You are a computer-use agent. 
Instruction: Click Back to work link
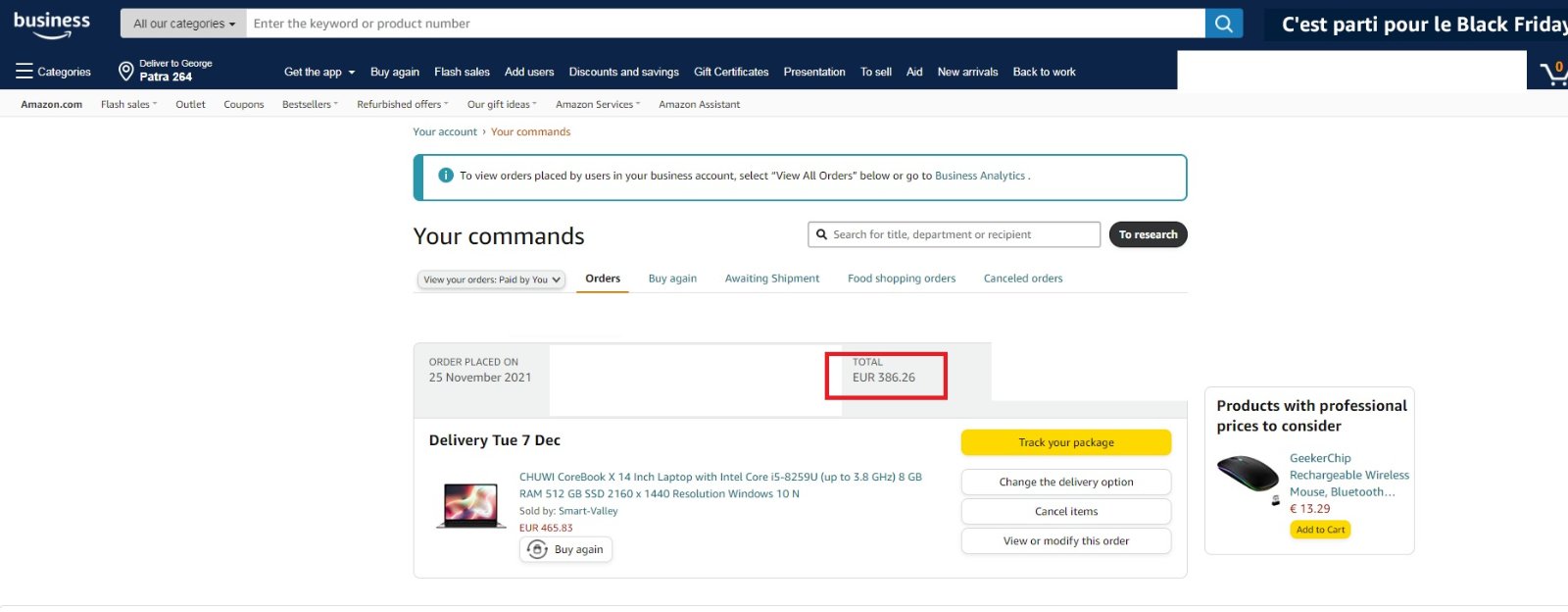(x=1044, y=72)
